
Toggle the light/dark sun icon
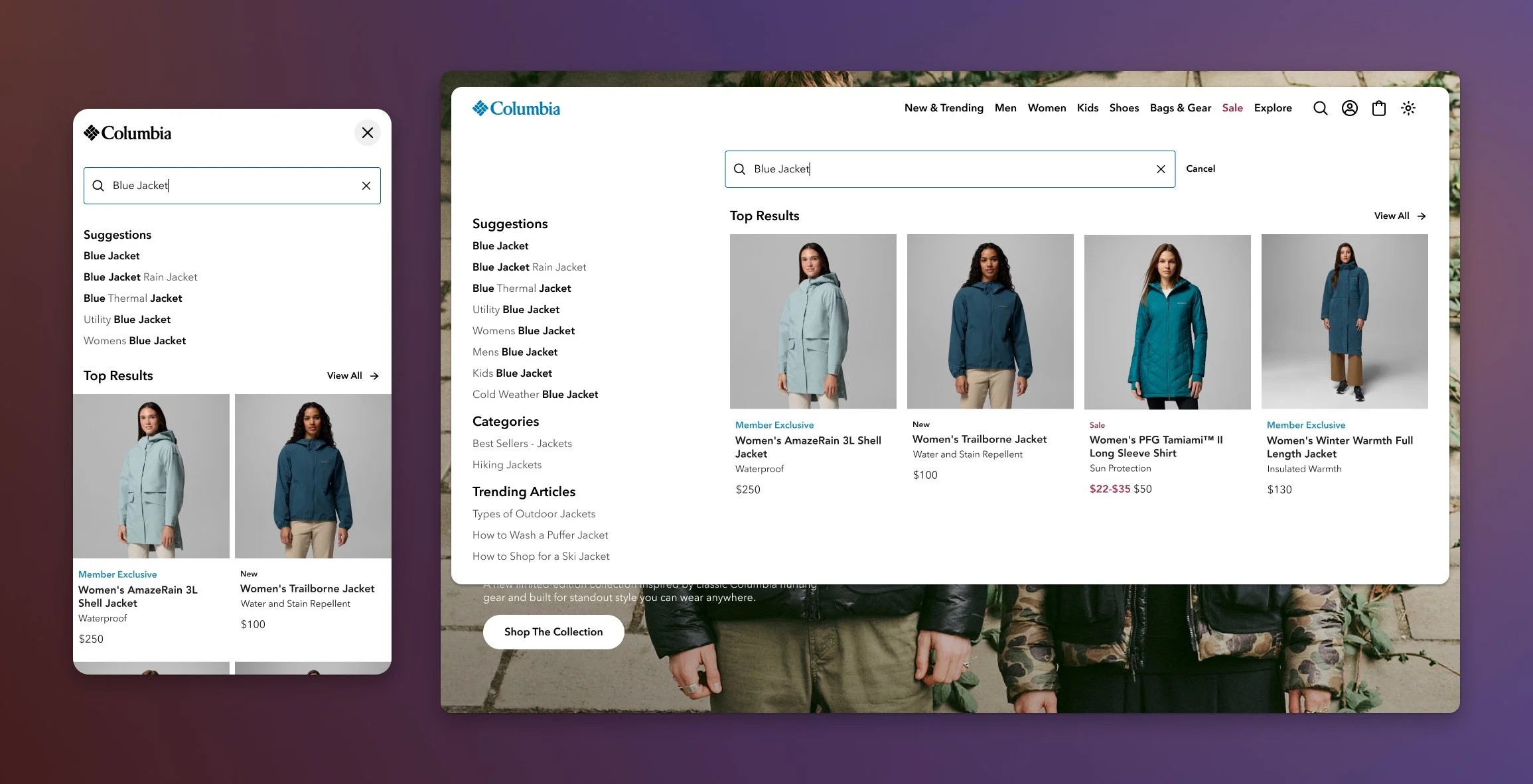point(1408,108)
